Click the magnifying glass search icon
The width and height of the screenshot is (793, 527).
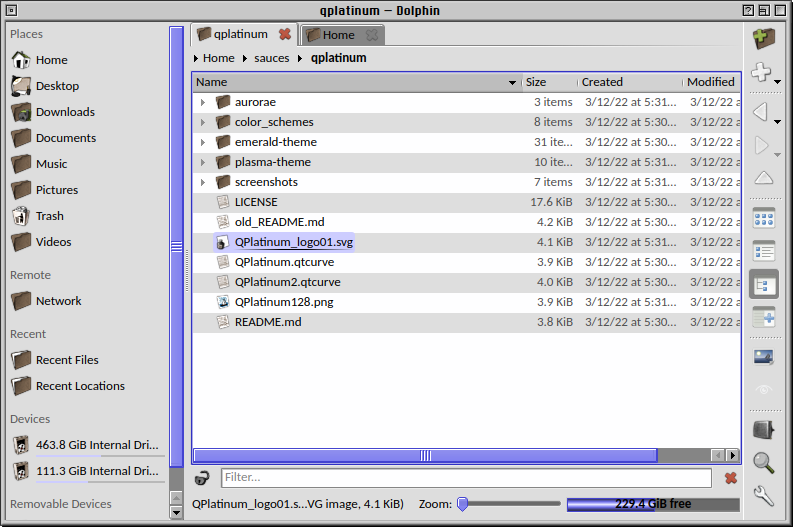pyautogui.click(x=764, y=462)
